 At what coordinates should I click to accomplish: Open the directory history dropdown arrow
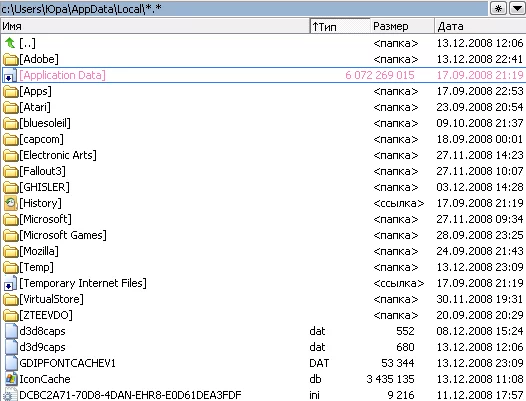pos(517,9)
